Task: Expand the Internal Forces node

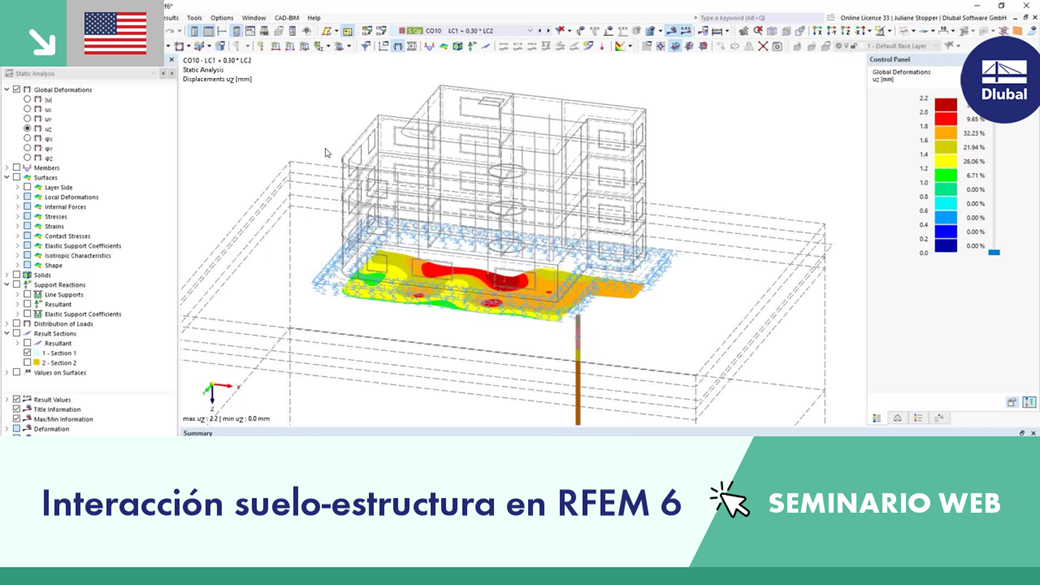Action: point(18,206)
